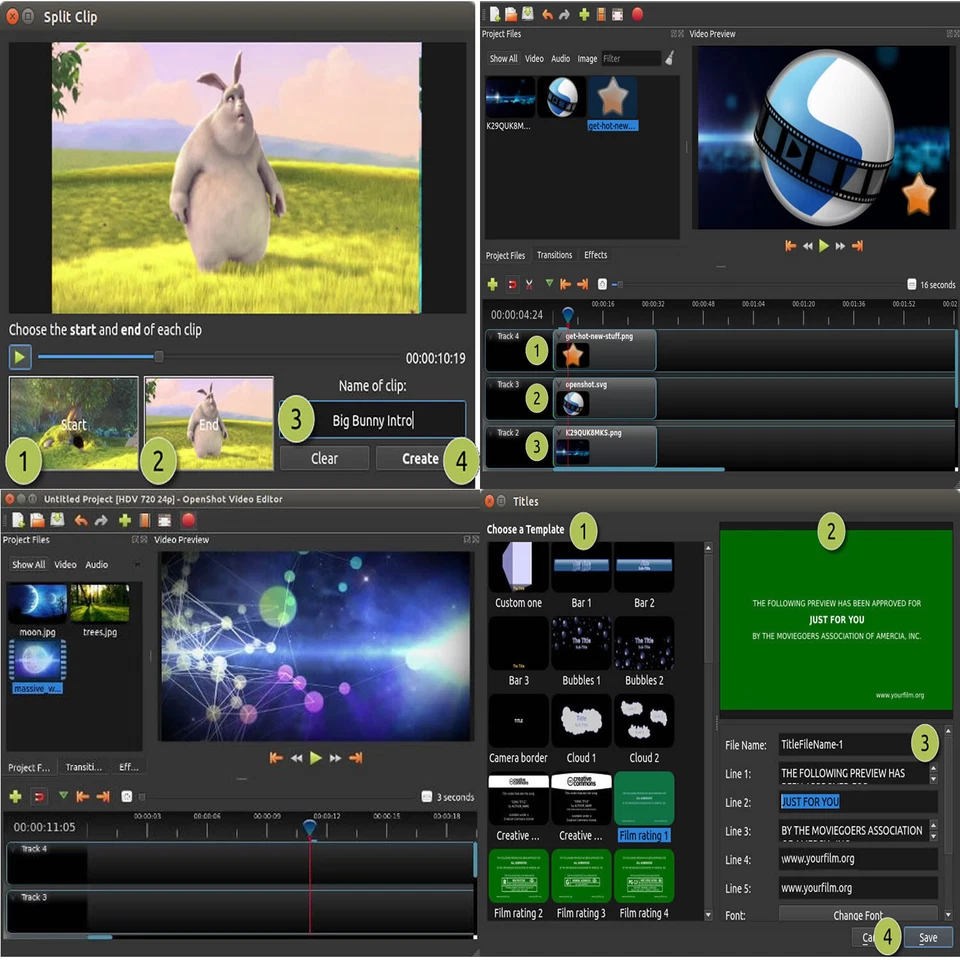Click the Undo arrow in the top toolbar

tap(546, 14)
